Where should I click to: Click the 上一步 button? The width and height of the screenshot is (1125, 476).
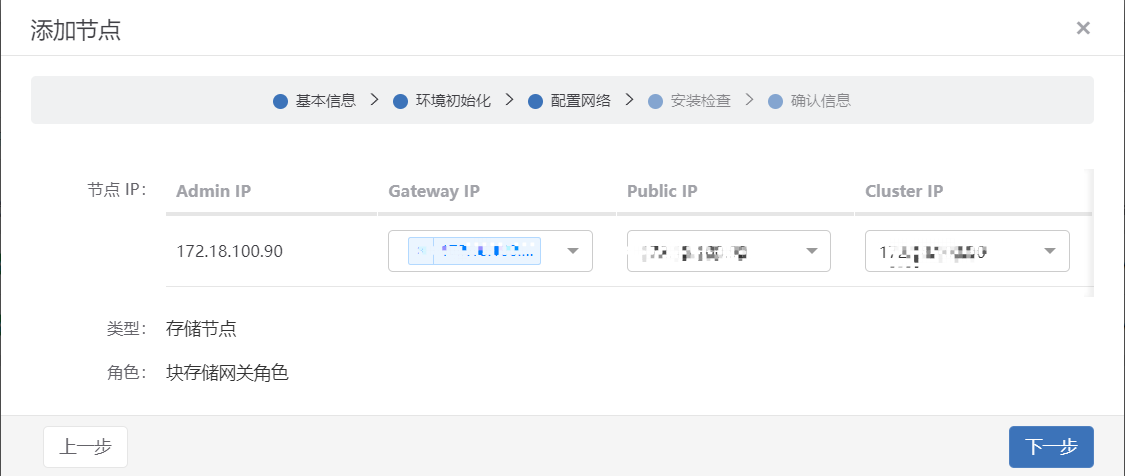coord(85,447)
